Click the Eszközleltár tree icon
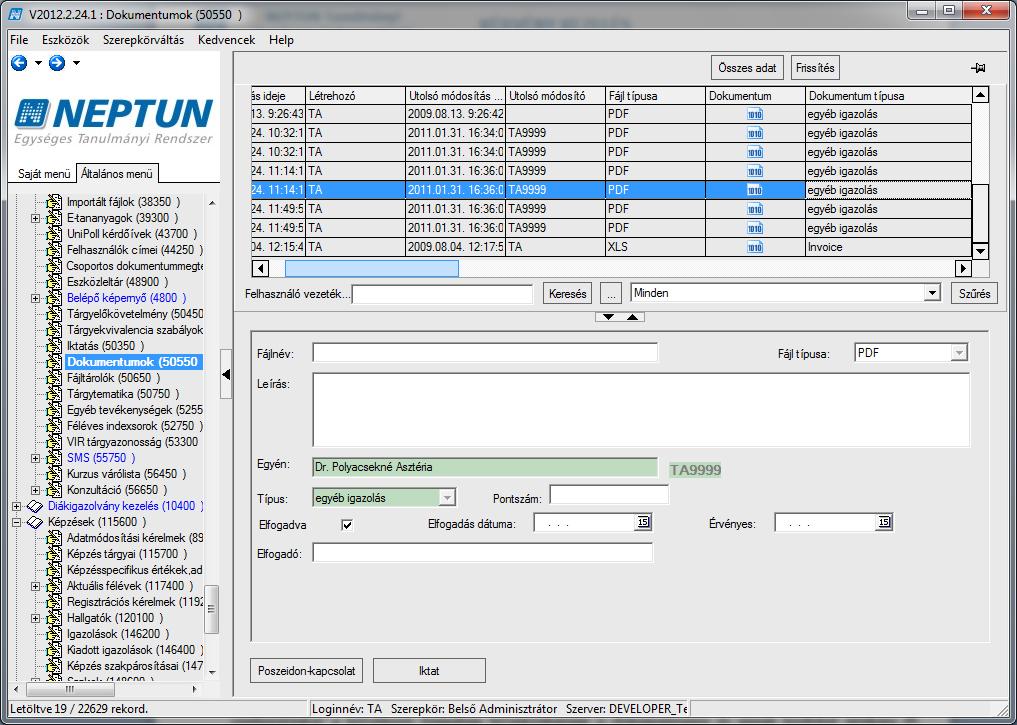 54,281
